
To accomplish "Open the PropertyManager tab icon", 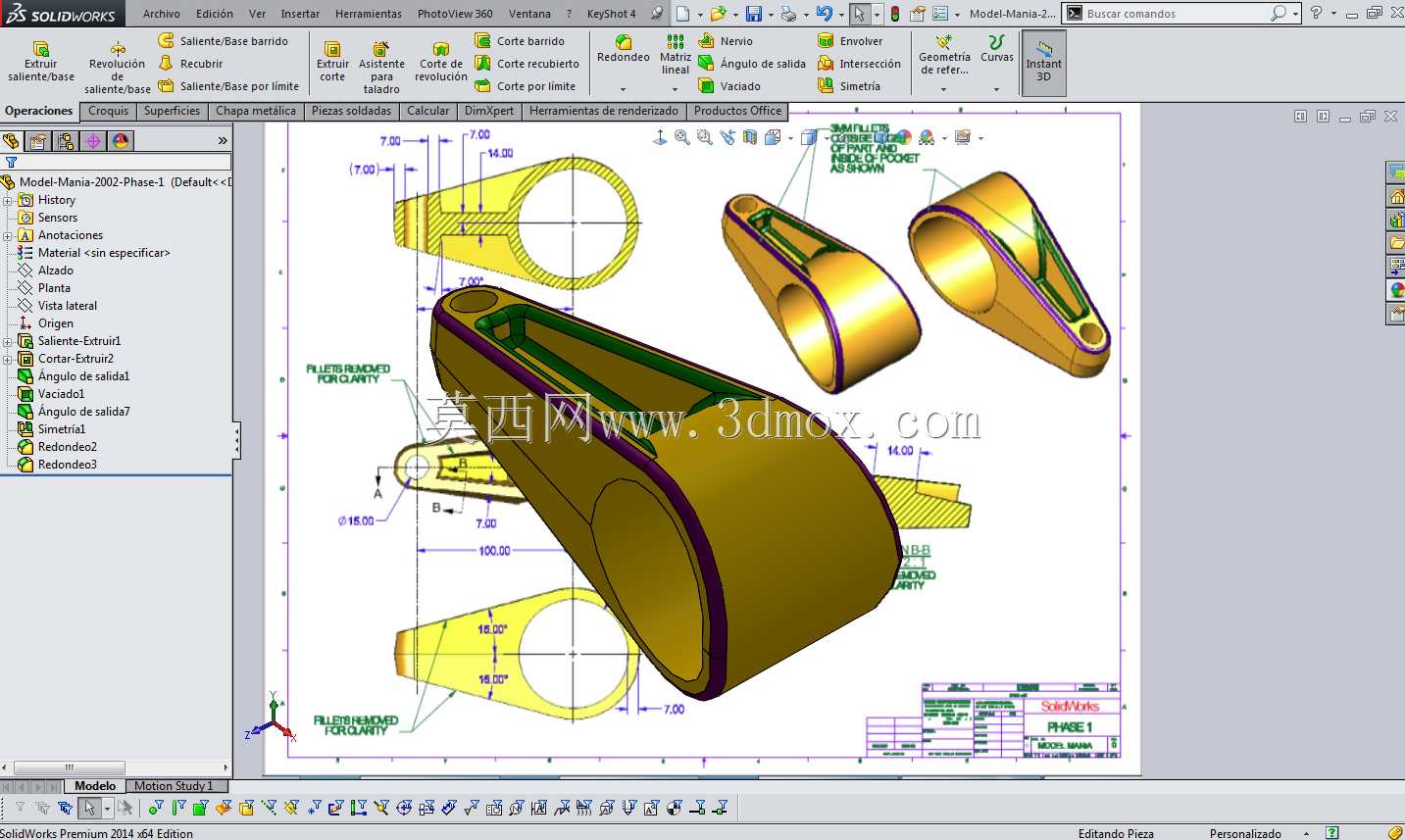I will click(38, 141).
